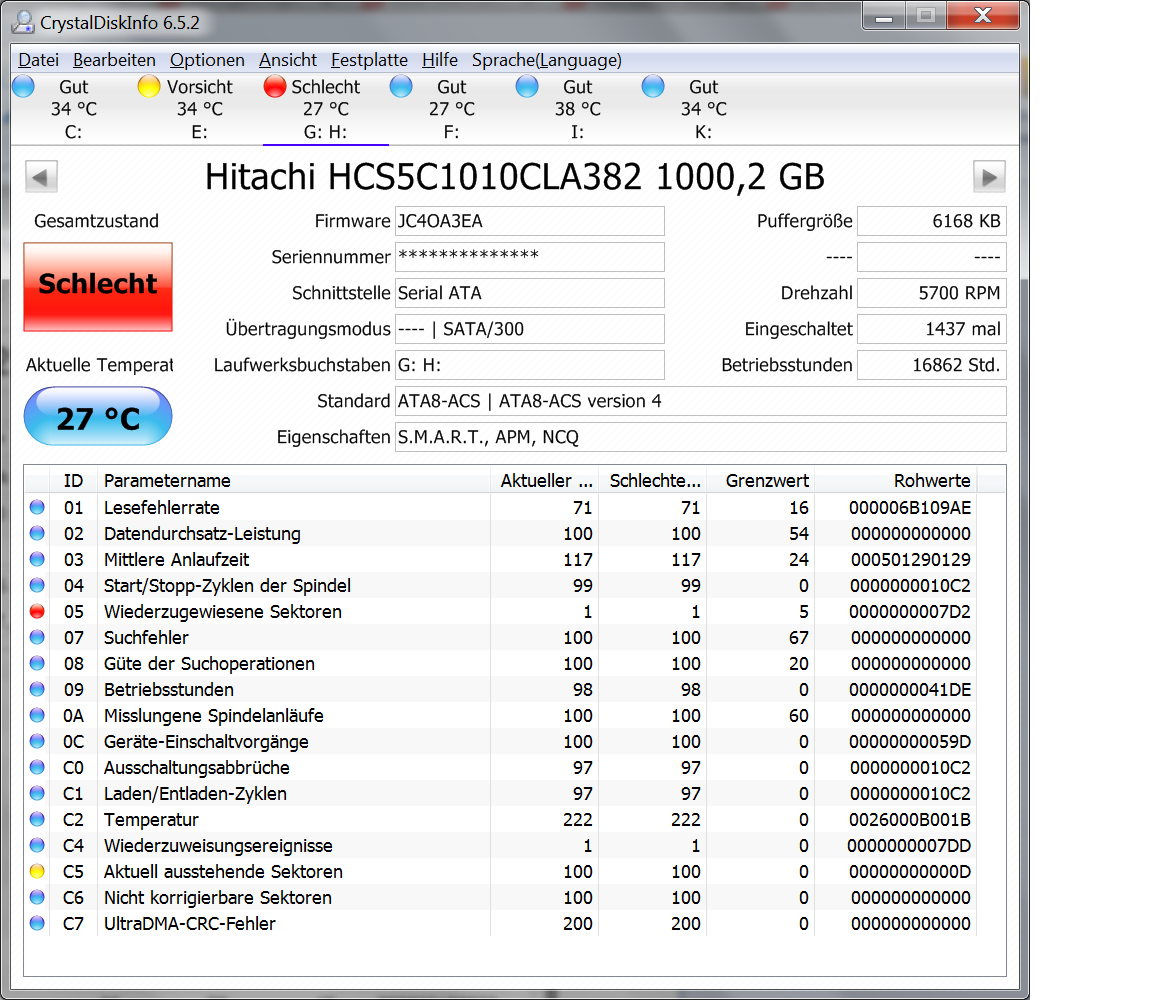
Task: Click the CrystalDiskInfo title bar icon
Action: (x=23, y=22)
